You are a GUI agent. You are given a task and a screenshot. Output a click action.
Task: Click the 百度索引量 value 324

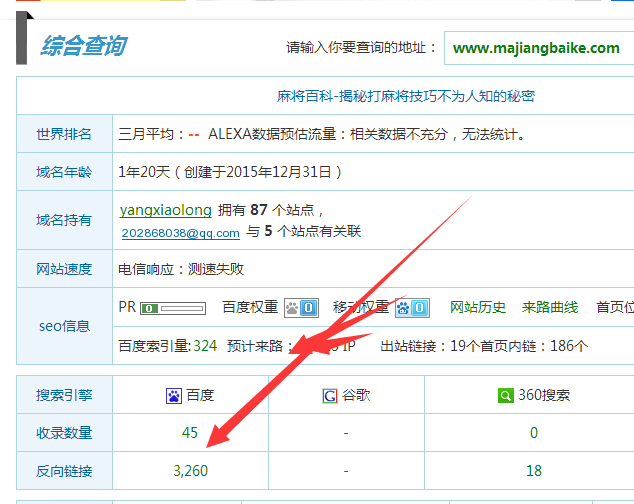(205, 346)
